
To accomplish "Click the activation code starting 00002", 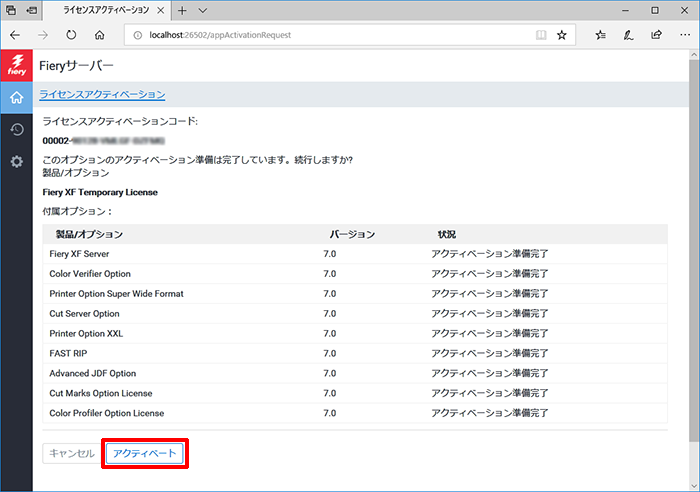I will (x=104, y=141).
